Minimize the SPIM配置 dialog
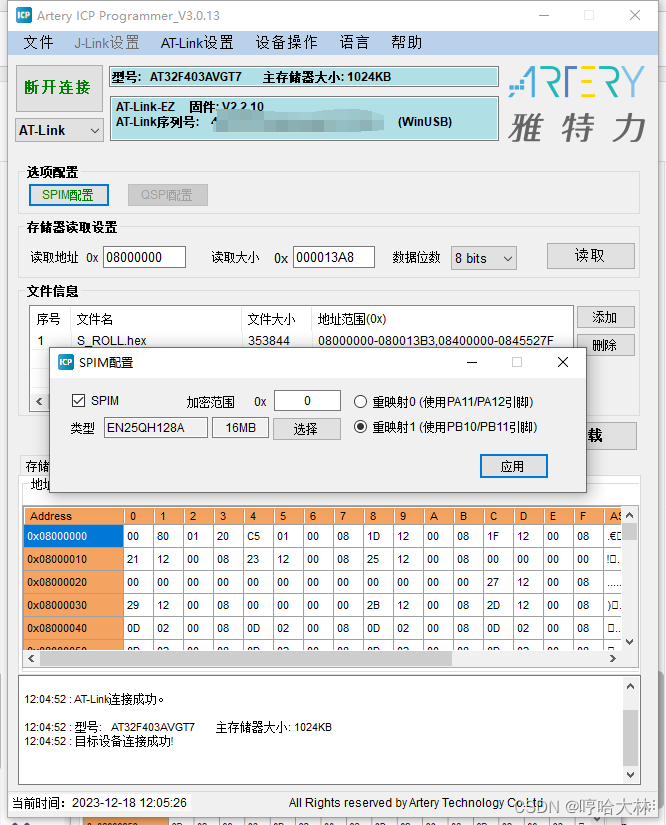This screenshot has width=666, height=825. pyautogui.click(x=472, y=362)
